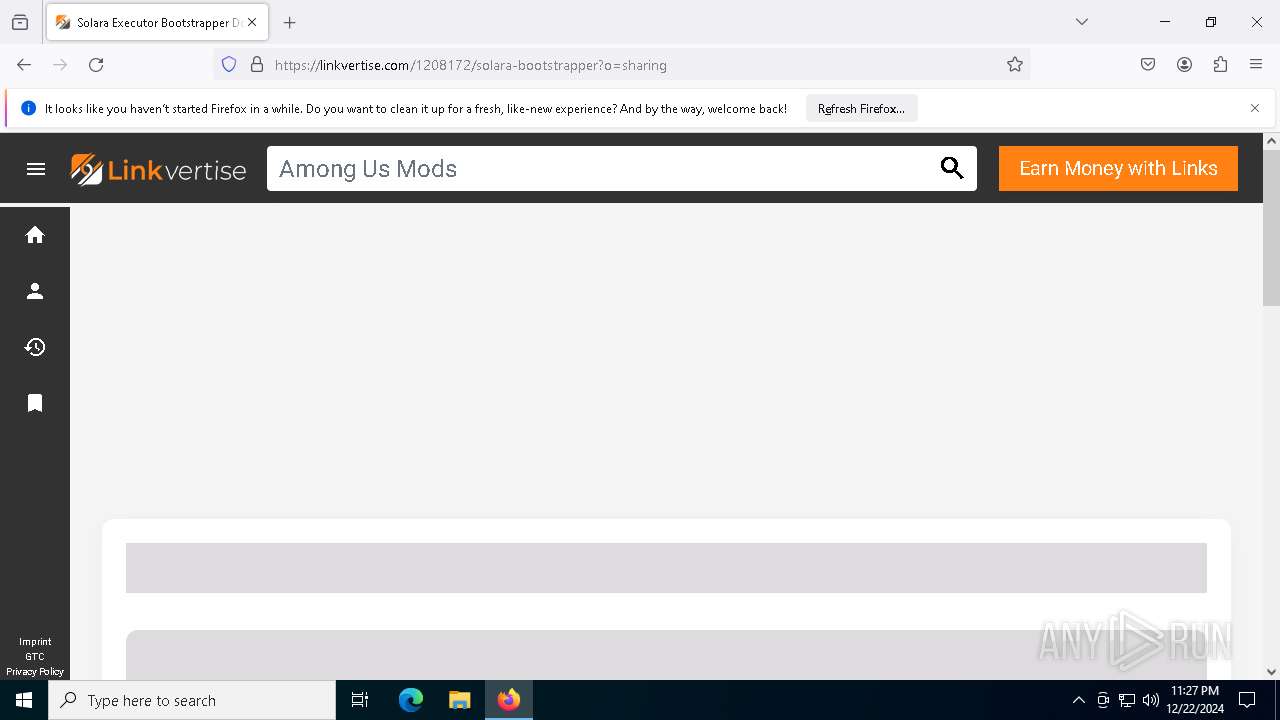Click page scrollbar up arrow
Viewport: 1280px width, 720px height.
[x=1271, y=141]
